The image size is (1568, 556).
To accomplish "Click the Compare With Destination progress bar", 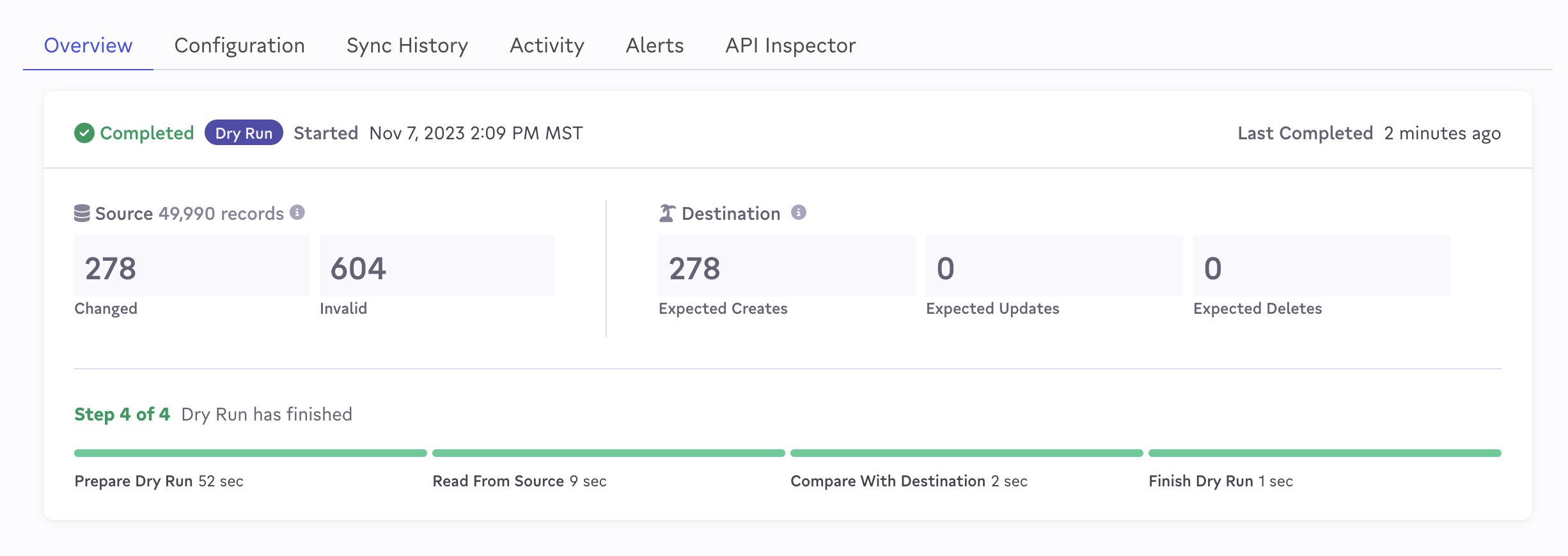I will 967,453.
